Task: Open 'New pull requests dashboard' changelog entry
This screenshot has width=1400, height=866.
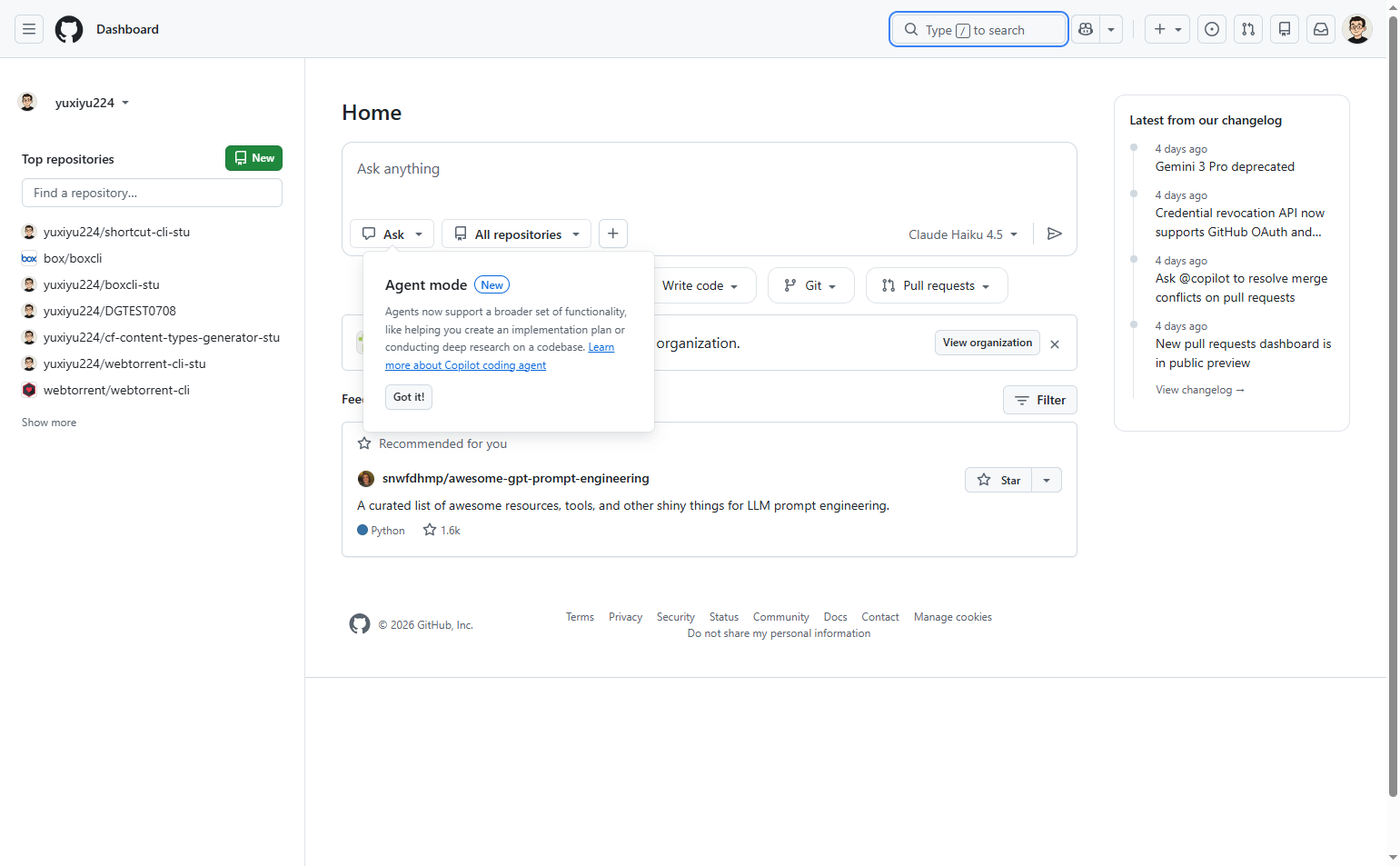Action: (x=1243, y=353)
